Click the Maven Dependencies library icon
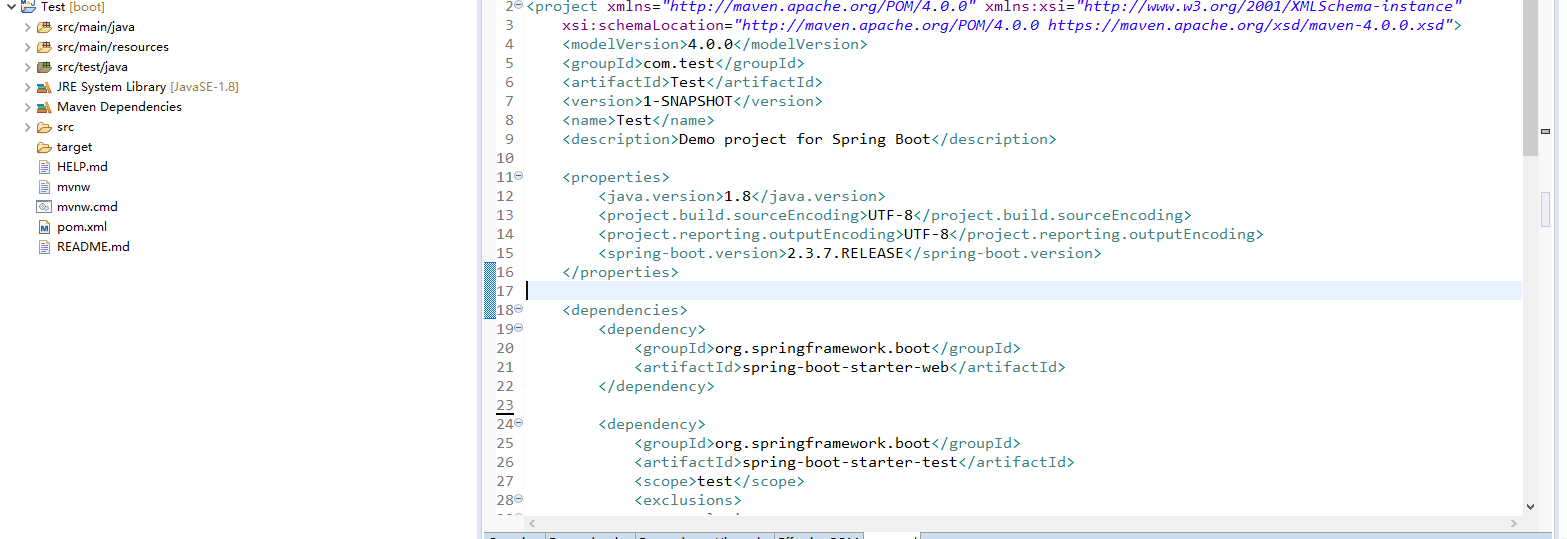The height and width of the screenshot is (539, 1567). click(44, 107)
